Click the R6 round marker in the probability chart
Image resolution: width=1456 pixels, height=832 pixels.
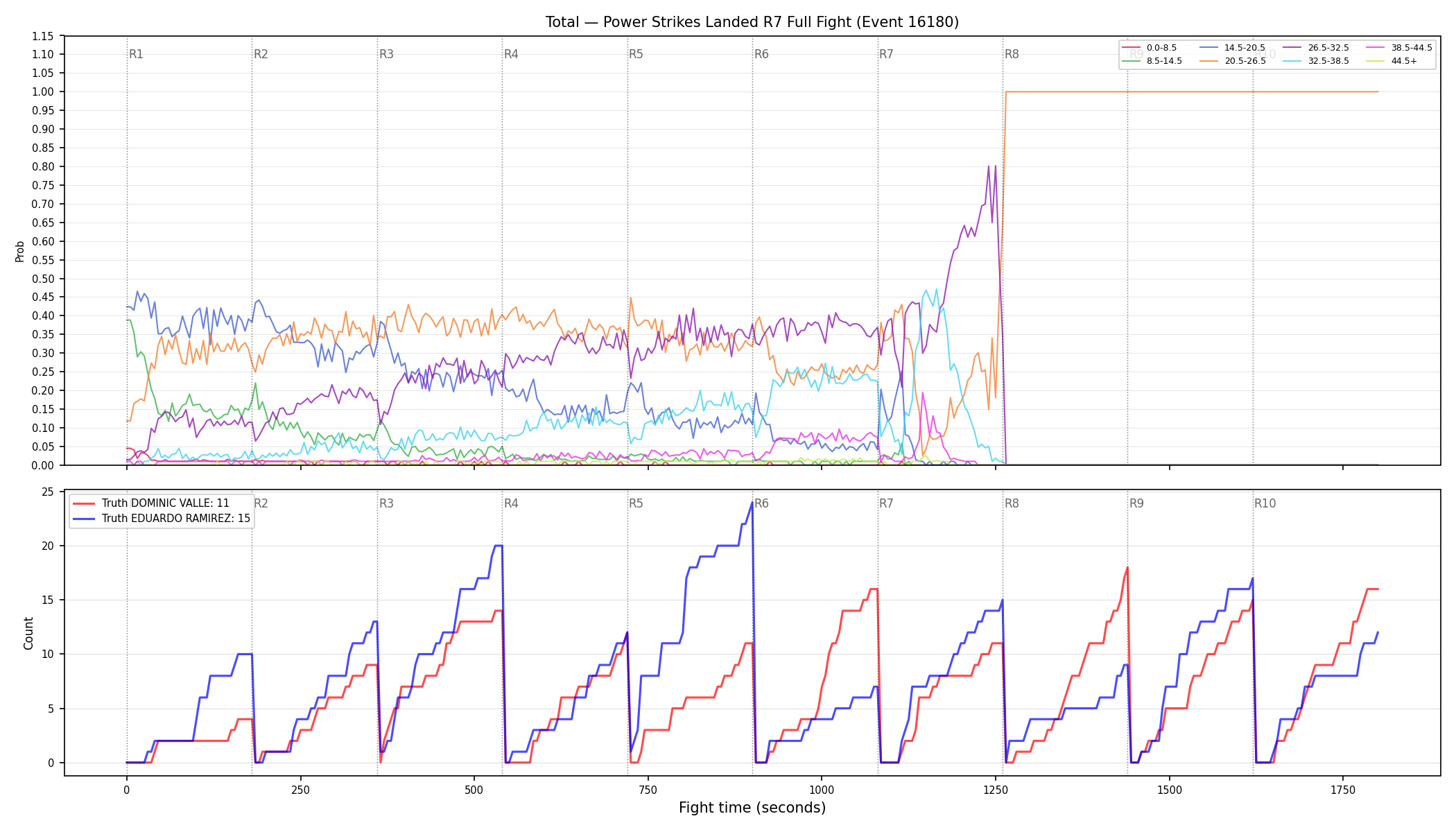pos(761,54)
